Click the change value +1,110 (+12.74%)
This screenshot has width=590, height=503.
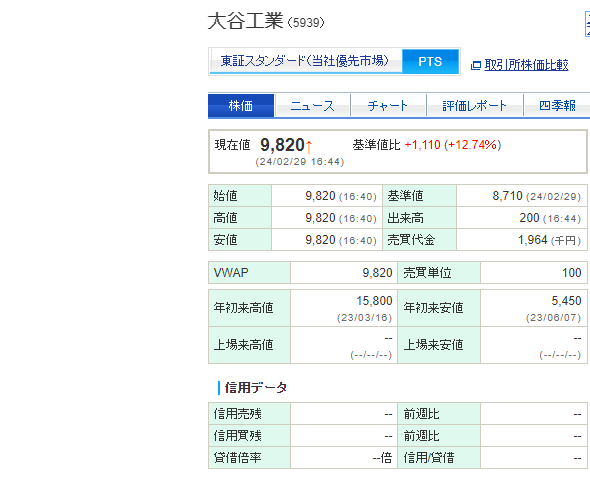(453, 145)
